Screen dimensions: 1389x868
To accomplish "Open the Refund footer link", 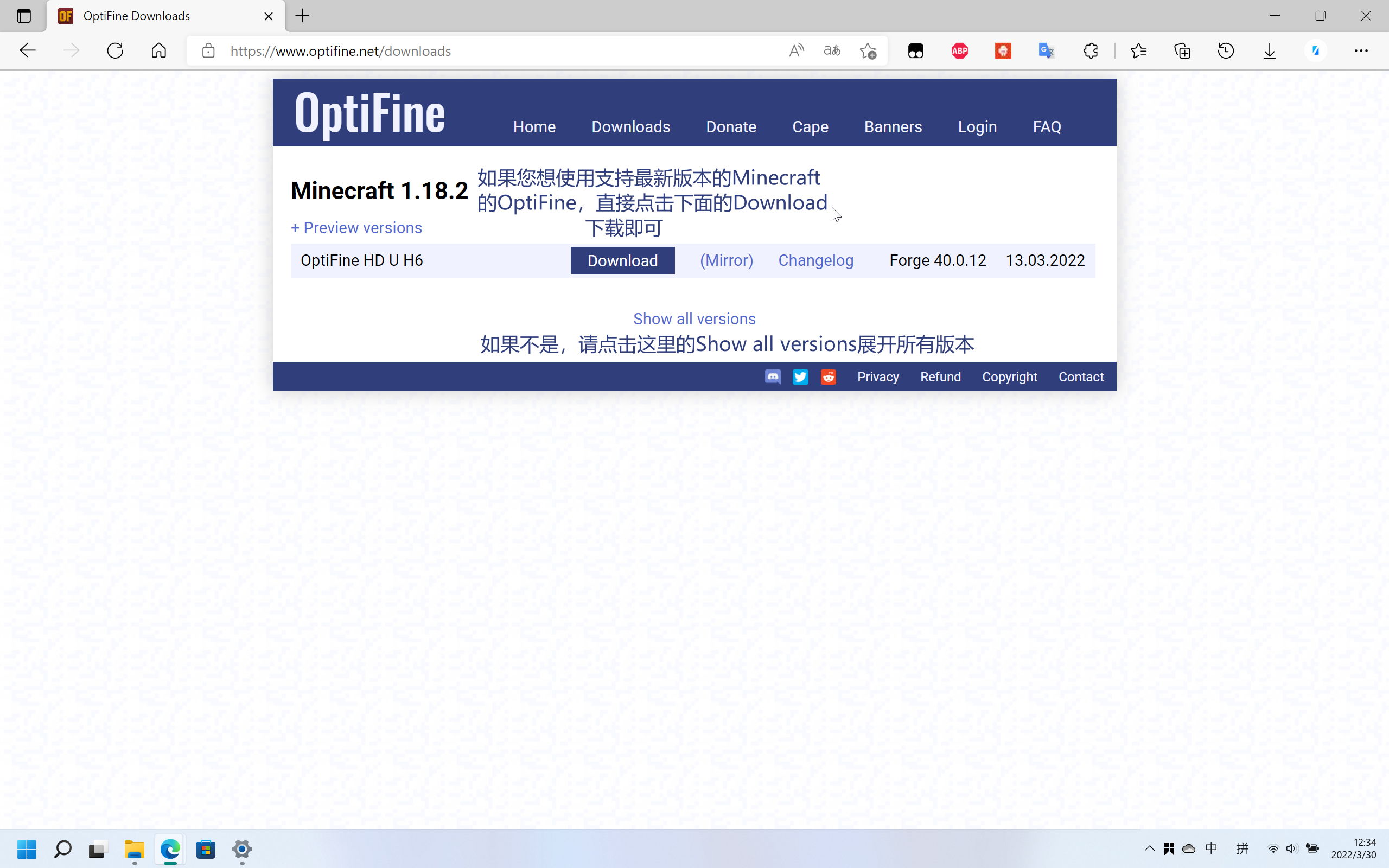I will 941,377.
